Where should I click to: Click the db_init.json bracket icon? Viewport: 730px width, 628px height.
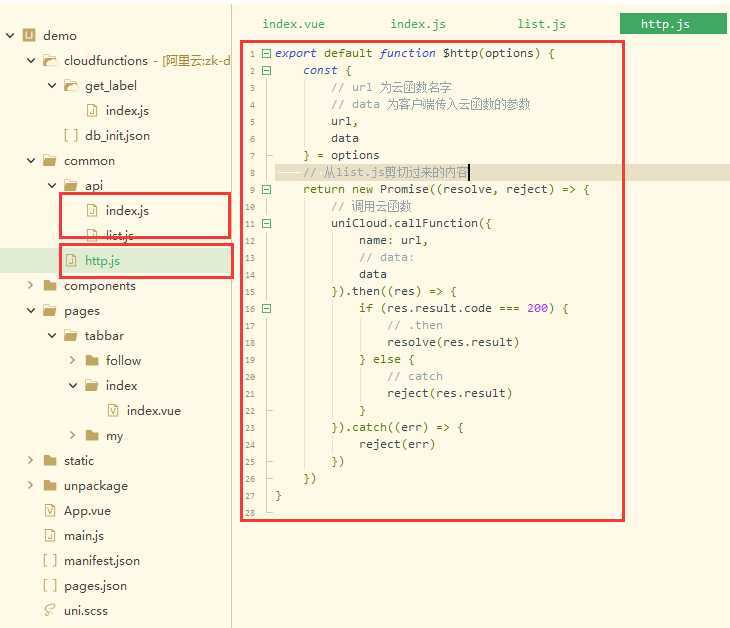pos(71,135)
